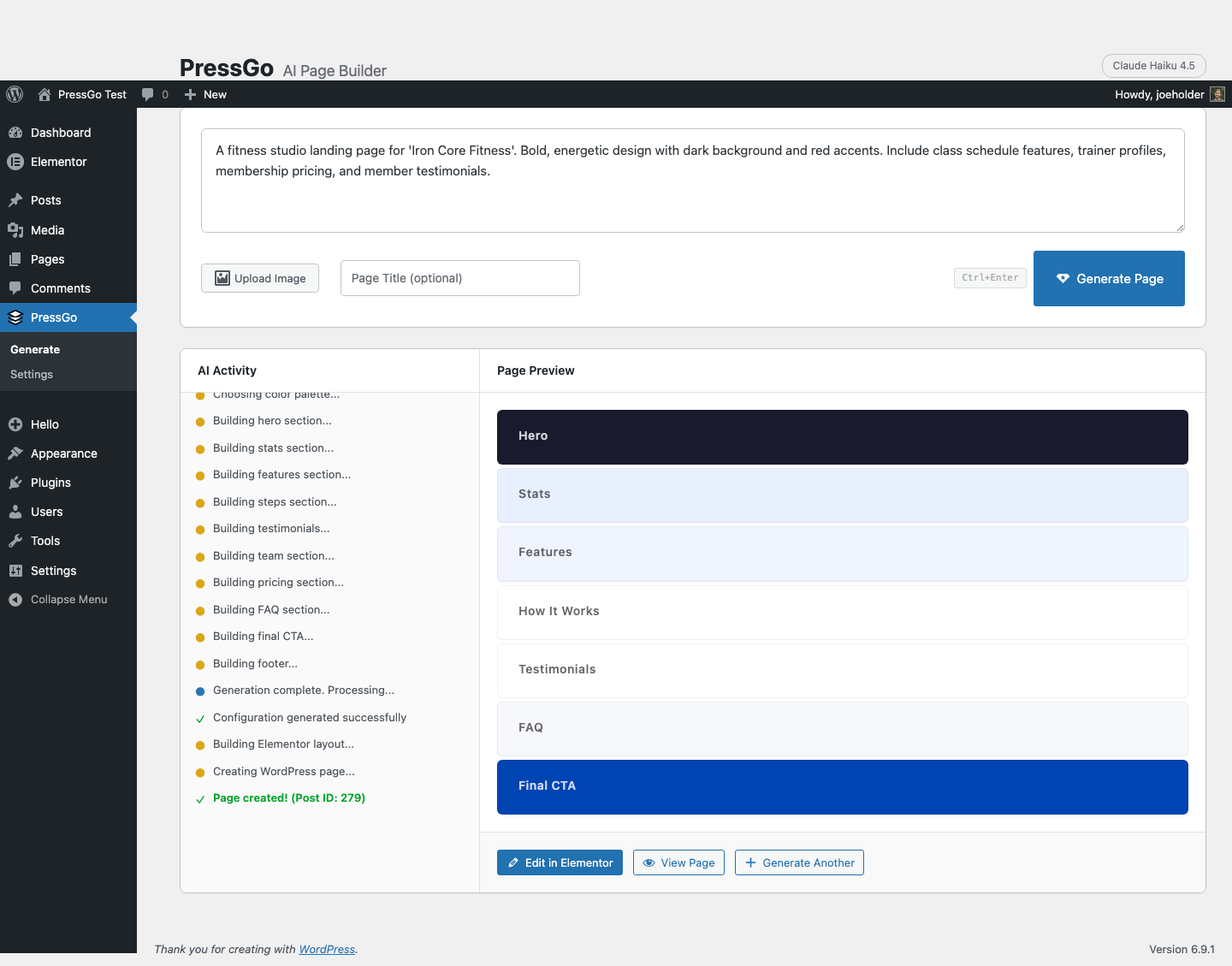Open the Media menu item
The height and width of the screenshot is (966, 1232).
pos(68,230)
